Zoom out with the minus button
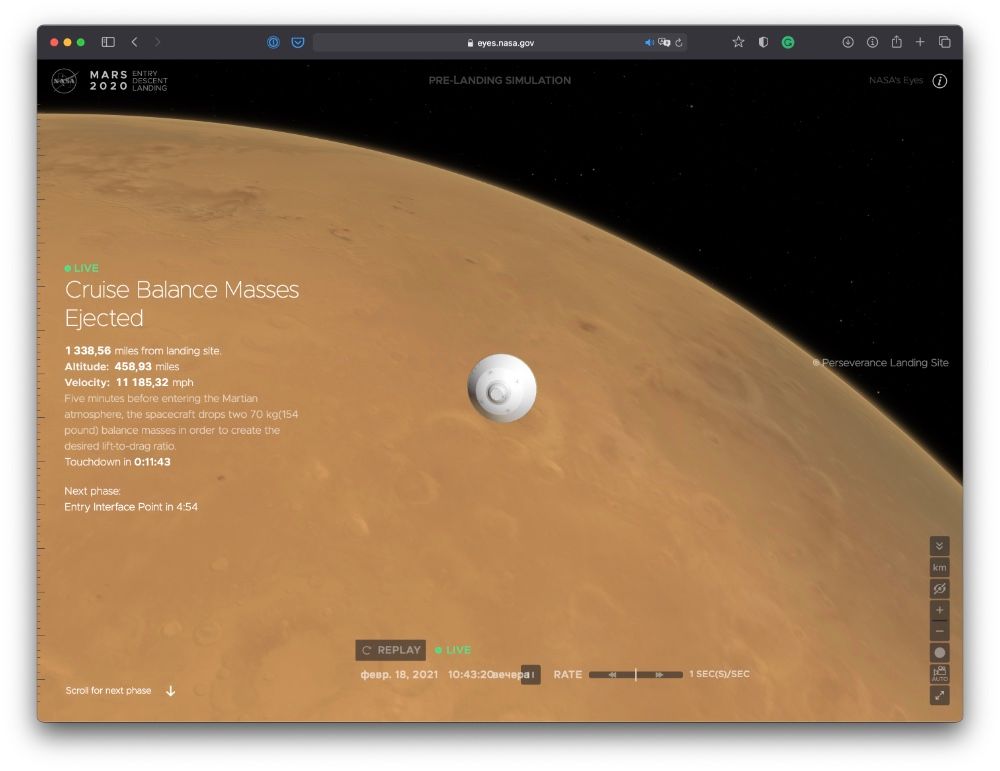1000x771 pixels. [x=939, y=631]
